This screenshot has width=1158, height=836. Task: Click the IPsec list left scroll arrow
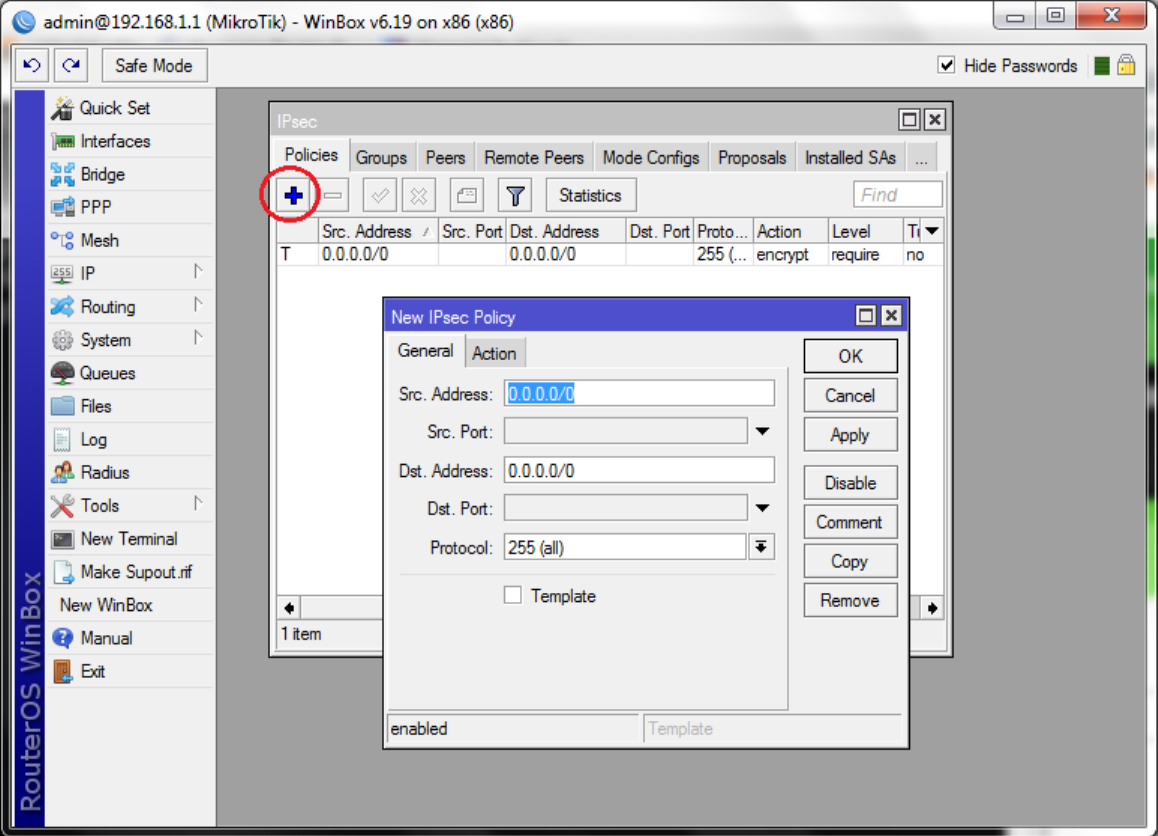click(x=289, y=608)
